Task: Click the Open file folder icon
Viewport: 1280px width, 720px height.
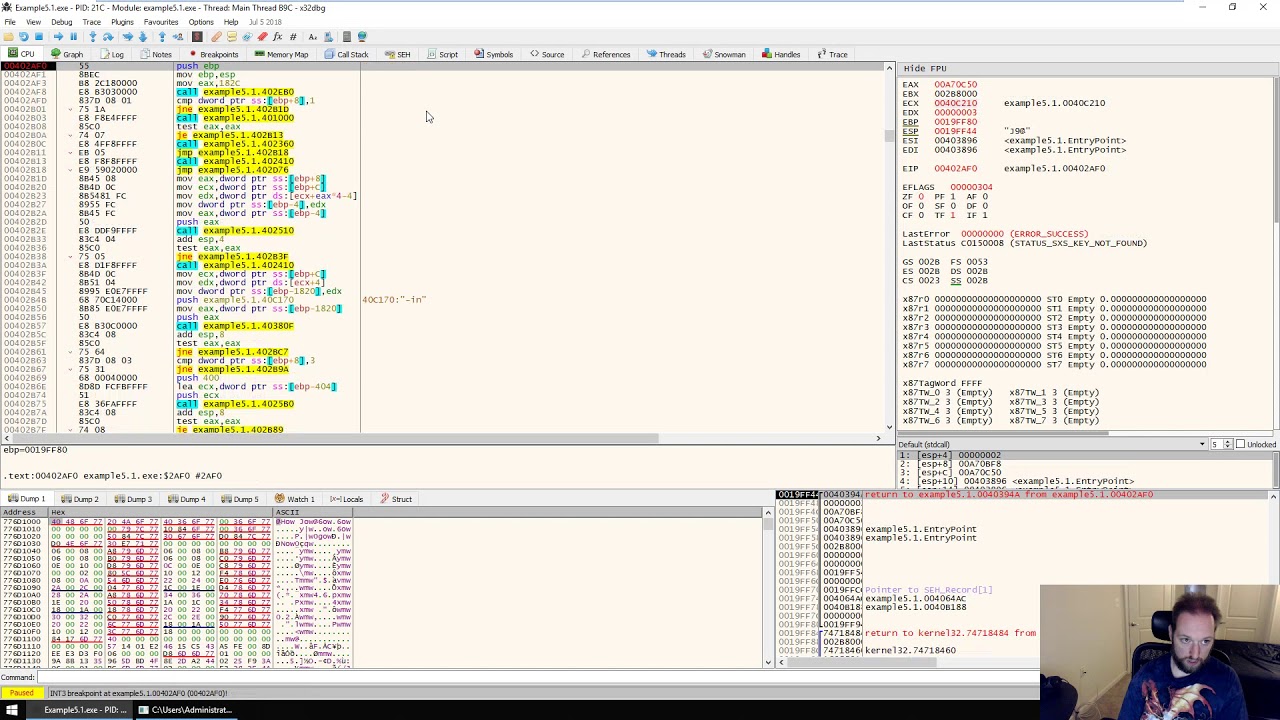Action: click(8, 36)
